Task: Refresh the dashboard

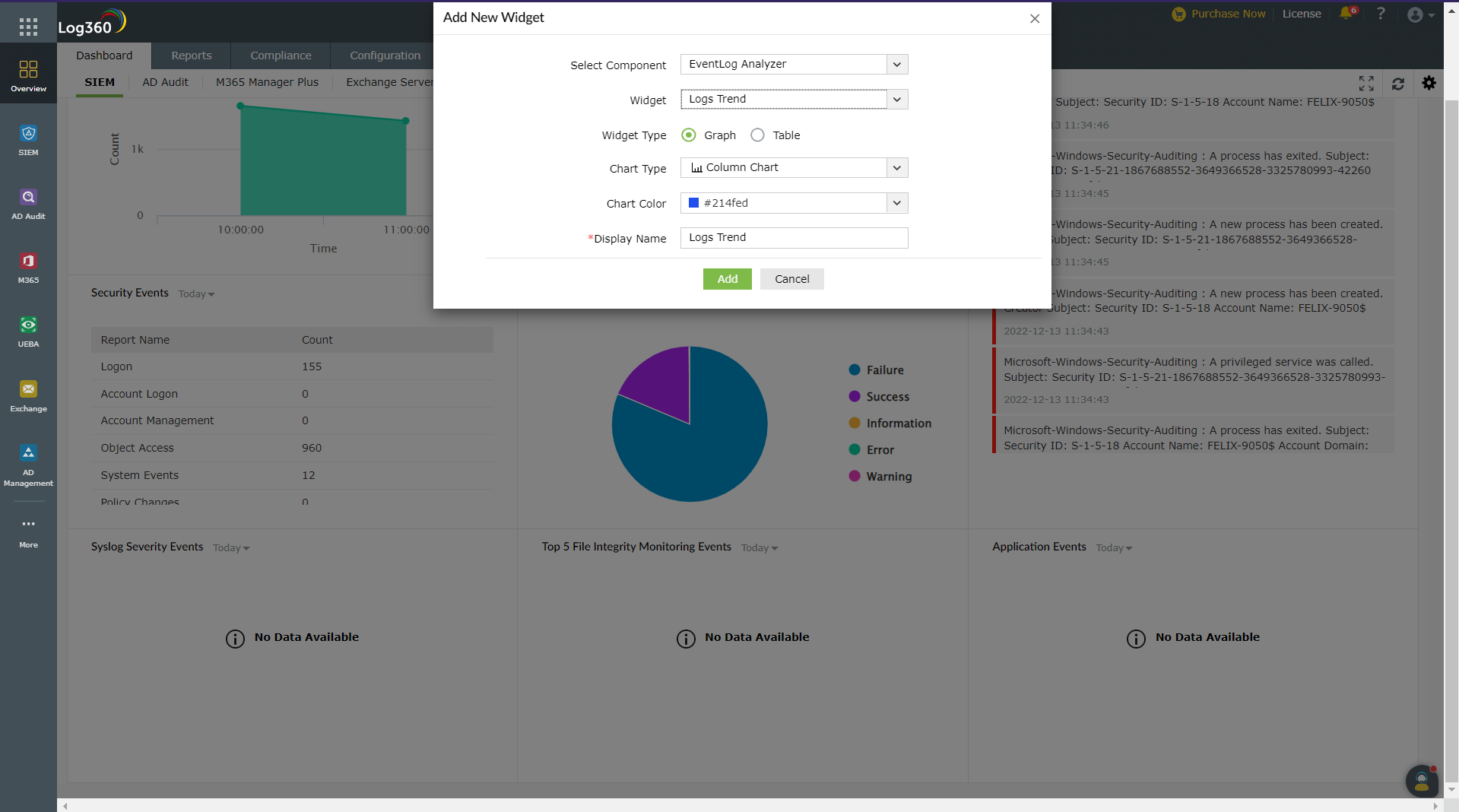Action: coord(1397,83)
